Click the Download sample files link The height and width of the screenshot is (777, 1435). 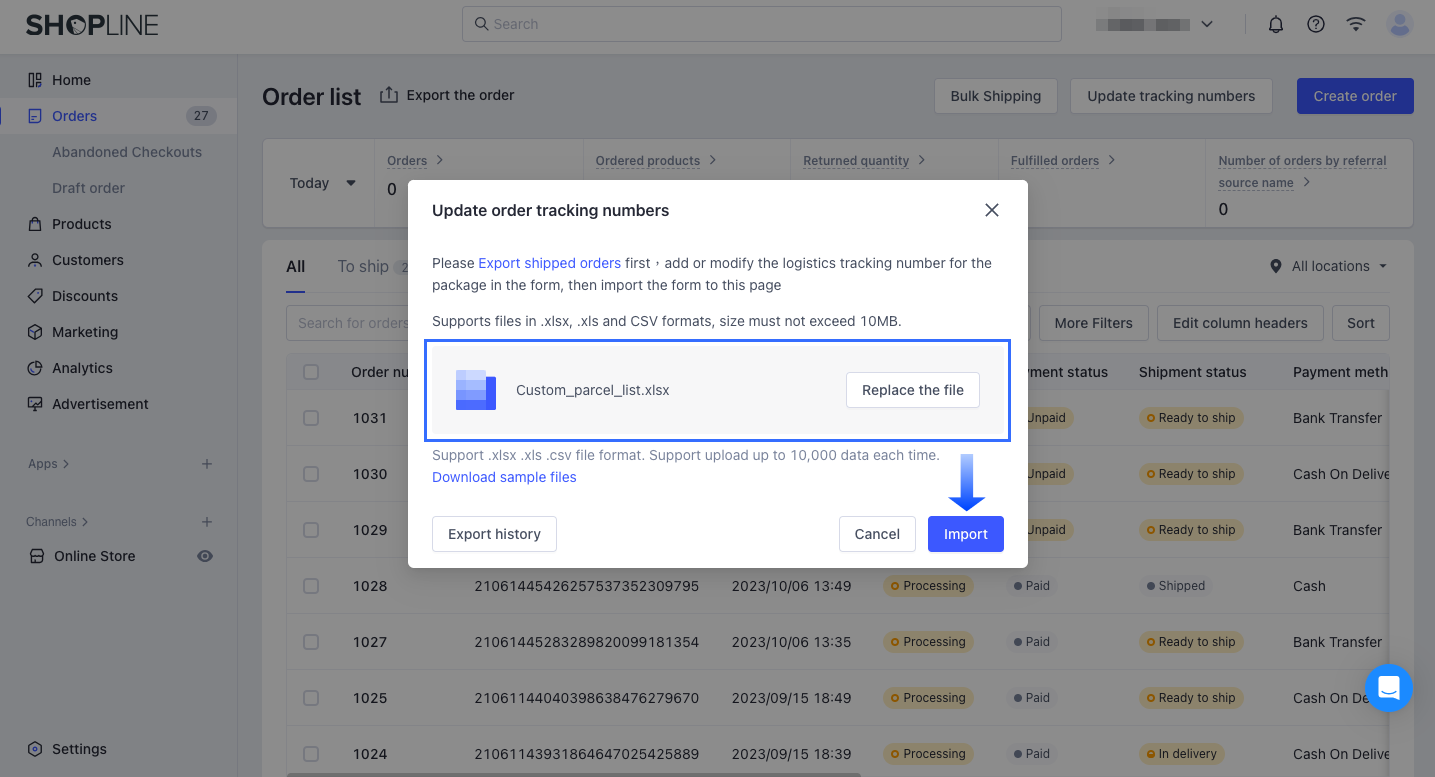click(x=504, y=477)
